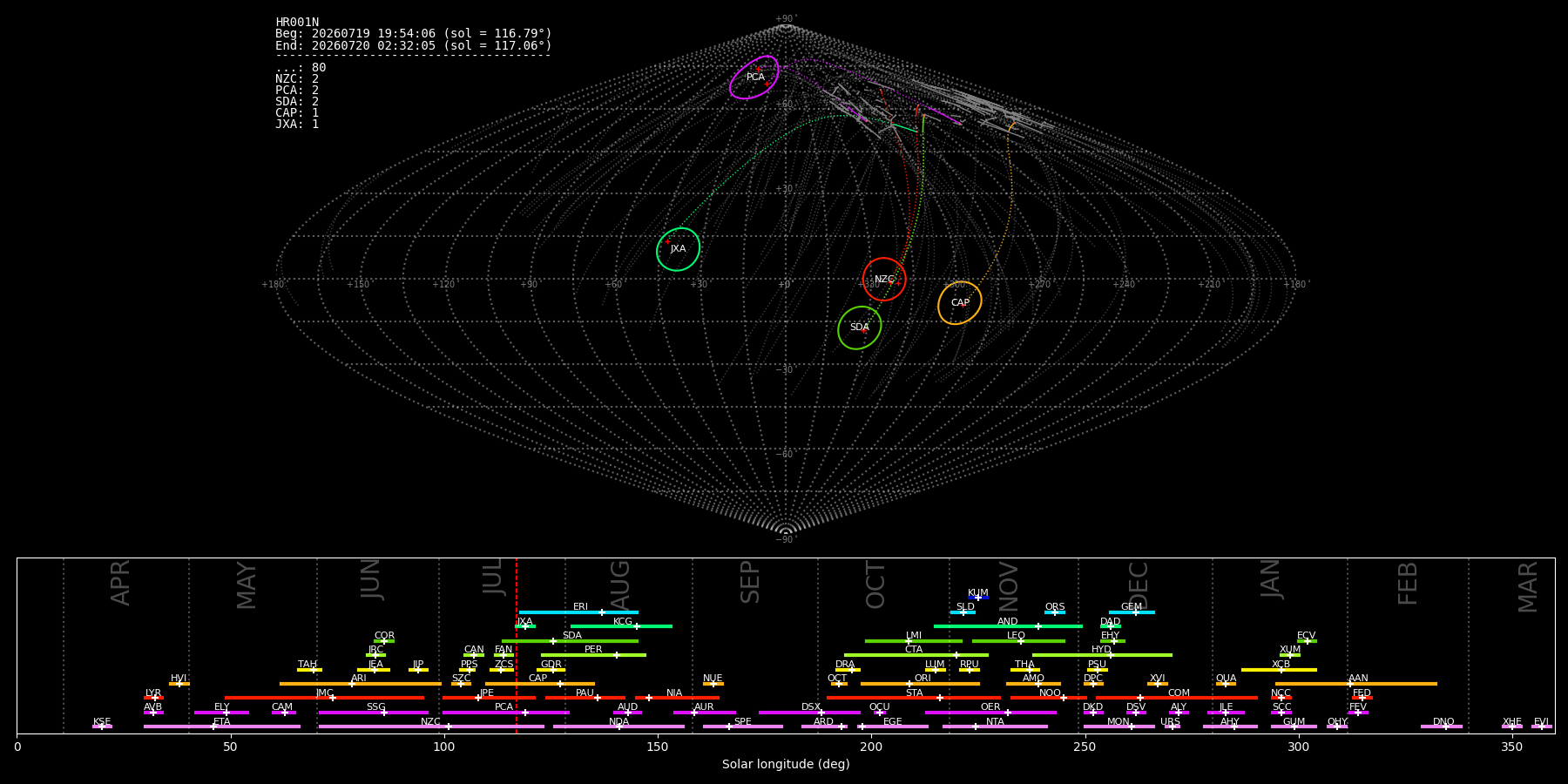This screenshot has height=784, width=1568.
Task: Select the 'Beg: 20260719 19:54:06' line
Action: (x=414, y=34)
